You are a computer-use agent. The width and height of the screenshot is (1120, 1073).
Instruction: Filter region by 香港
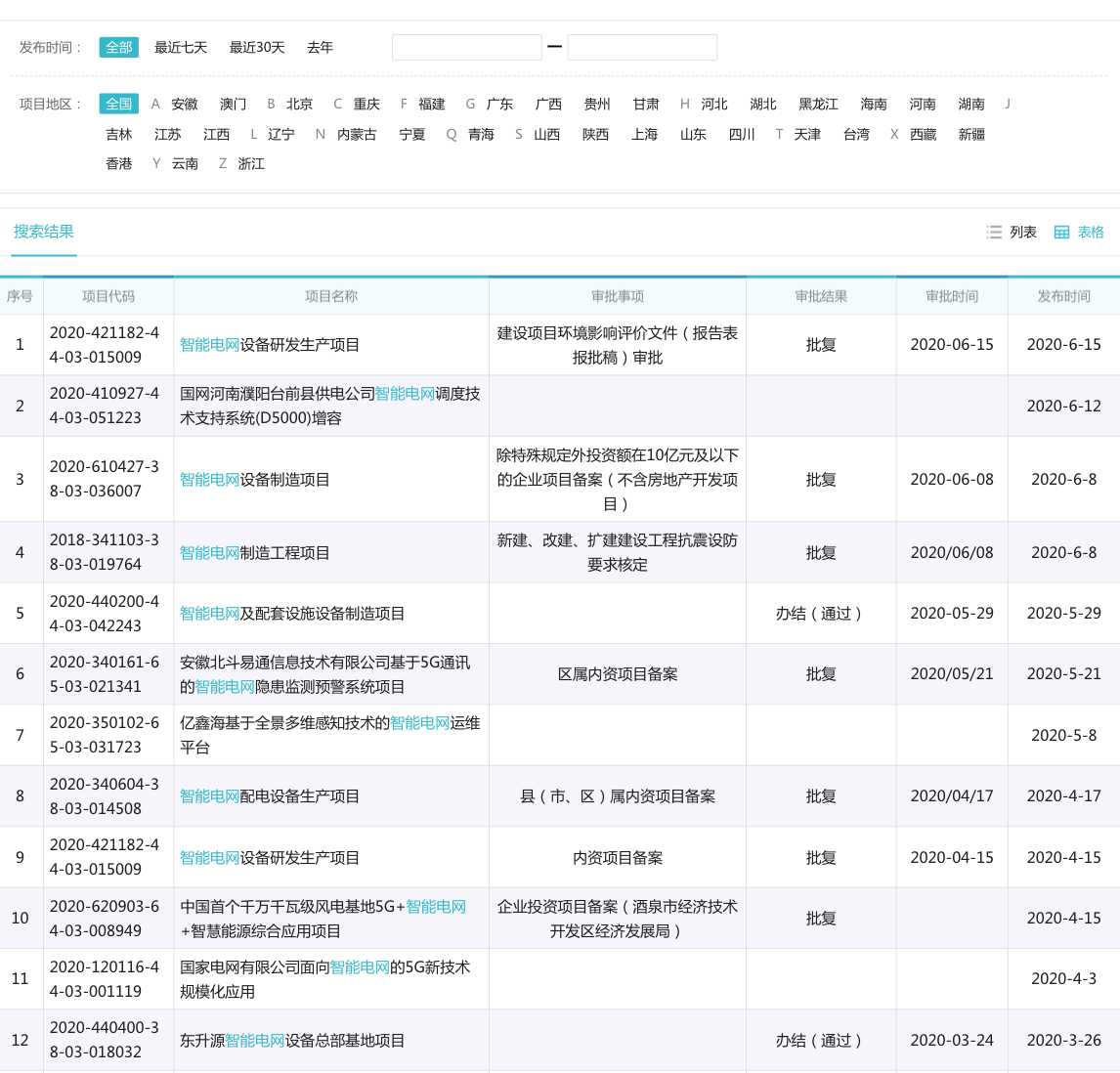click(118, 163)
